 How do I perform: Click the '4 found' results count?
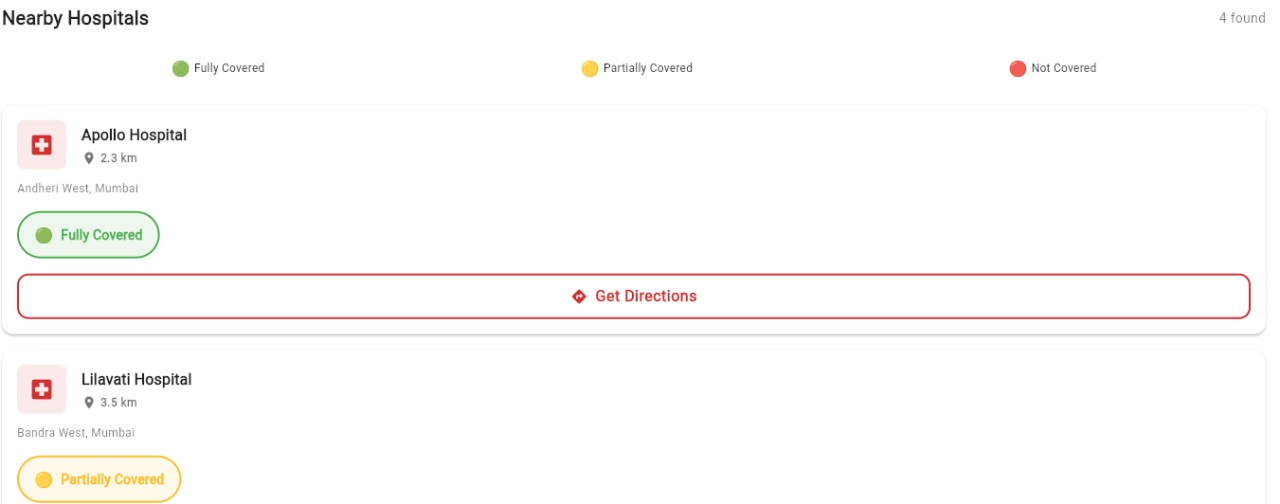point(1242,18)
